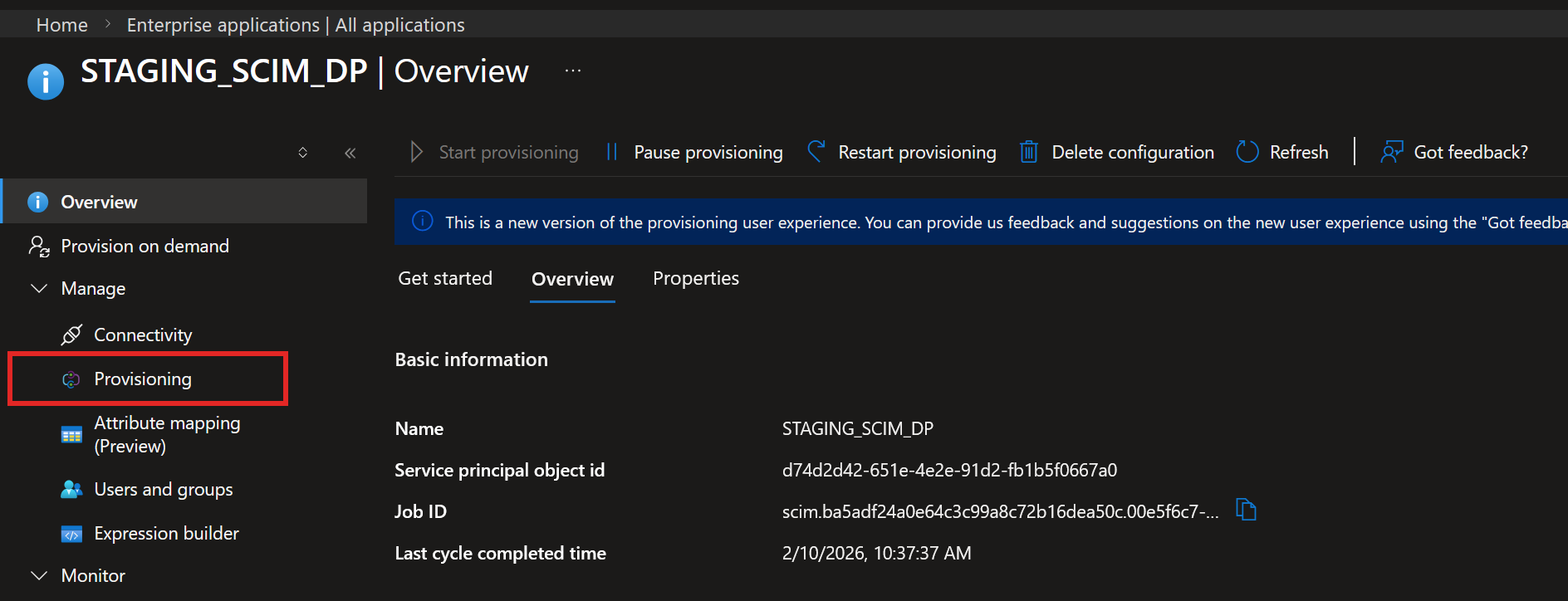1568x601 pixels.
Task: Open Users and groups
Action: 164,489
